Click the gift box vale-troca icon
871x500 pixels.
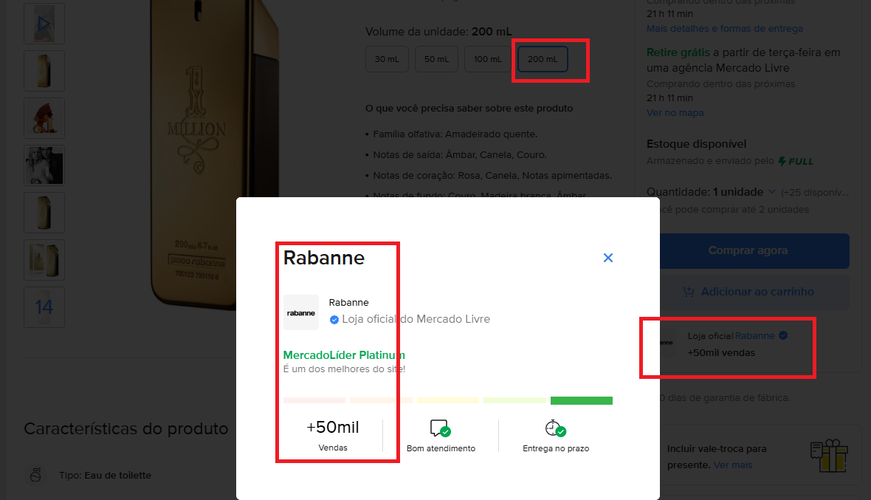pos(829,456)
